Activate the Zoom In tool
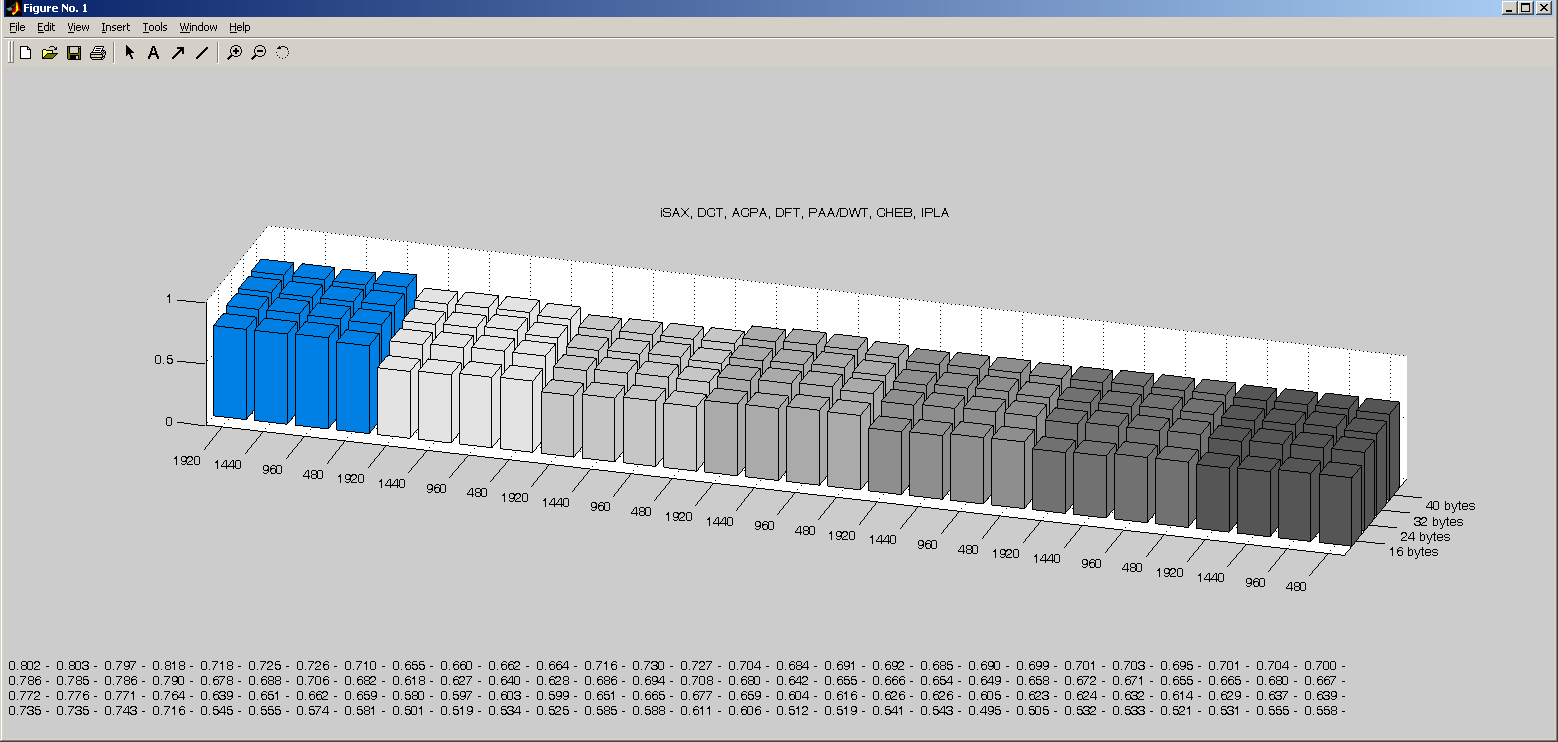The width and height of the screenshot is (1558, 742). click(234, 53)
